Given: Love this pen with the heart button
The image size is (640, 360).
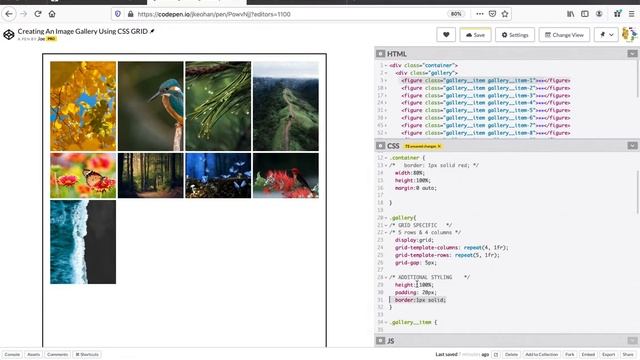Looking at the screenshot, I should [x=446, y=35].
